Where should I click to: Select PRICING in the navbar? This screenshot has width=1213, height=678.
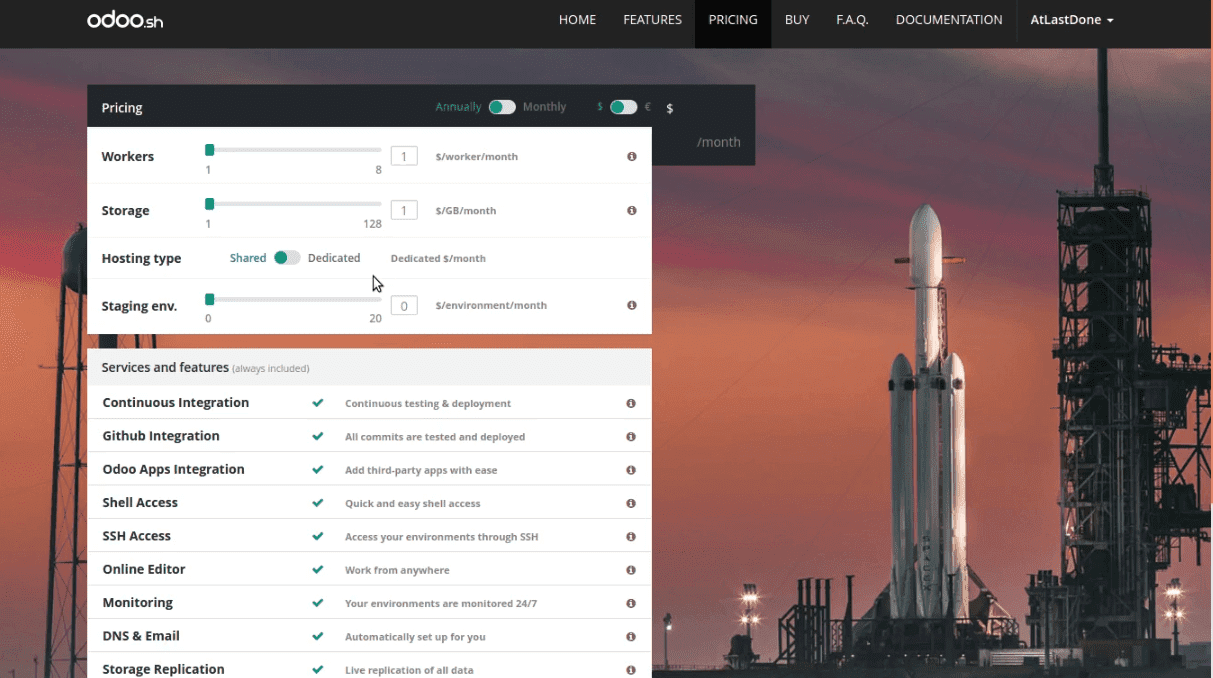pyautogui.click(x=733, y=20)
